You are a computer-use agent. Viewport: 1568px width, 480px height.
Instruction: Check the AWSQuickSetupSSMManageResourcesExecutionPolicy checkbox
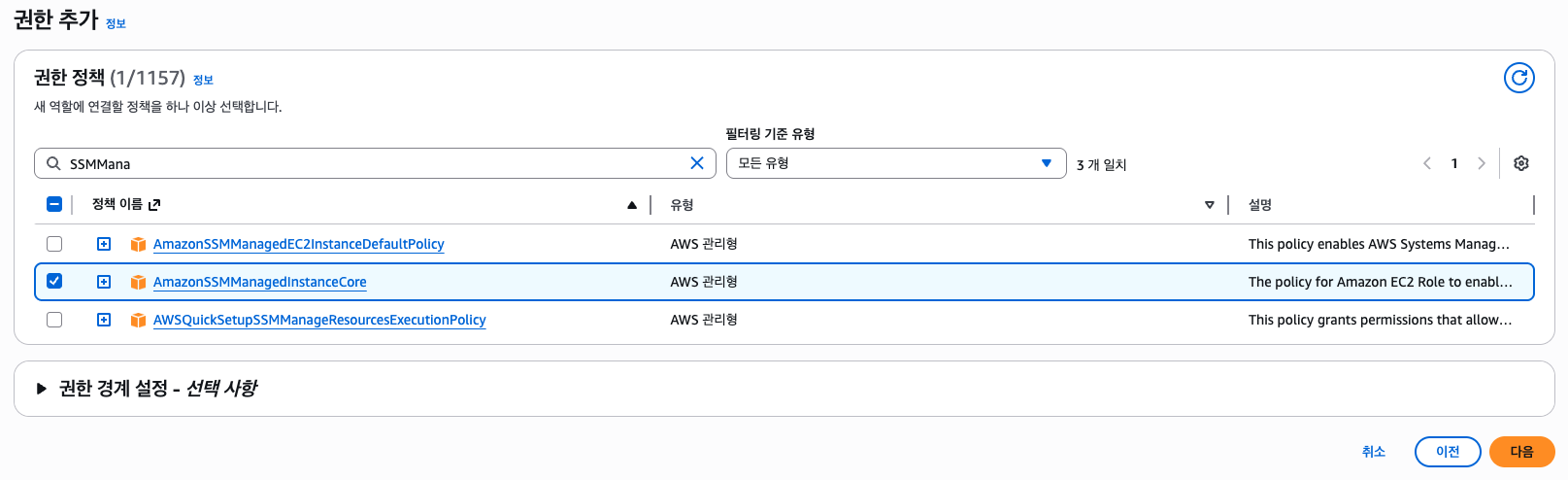coord(54,320)
